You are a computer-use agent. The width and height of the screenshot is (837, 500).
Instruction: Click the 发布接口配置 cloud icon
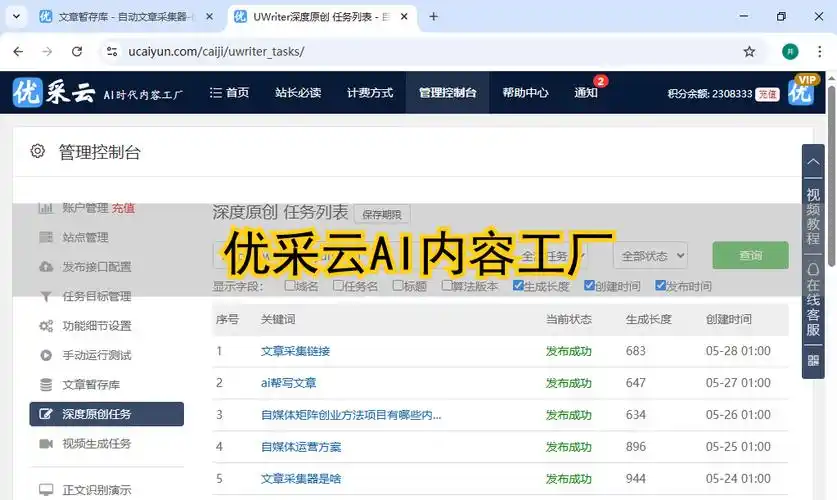click(46, 267)
